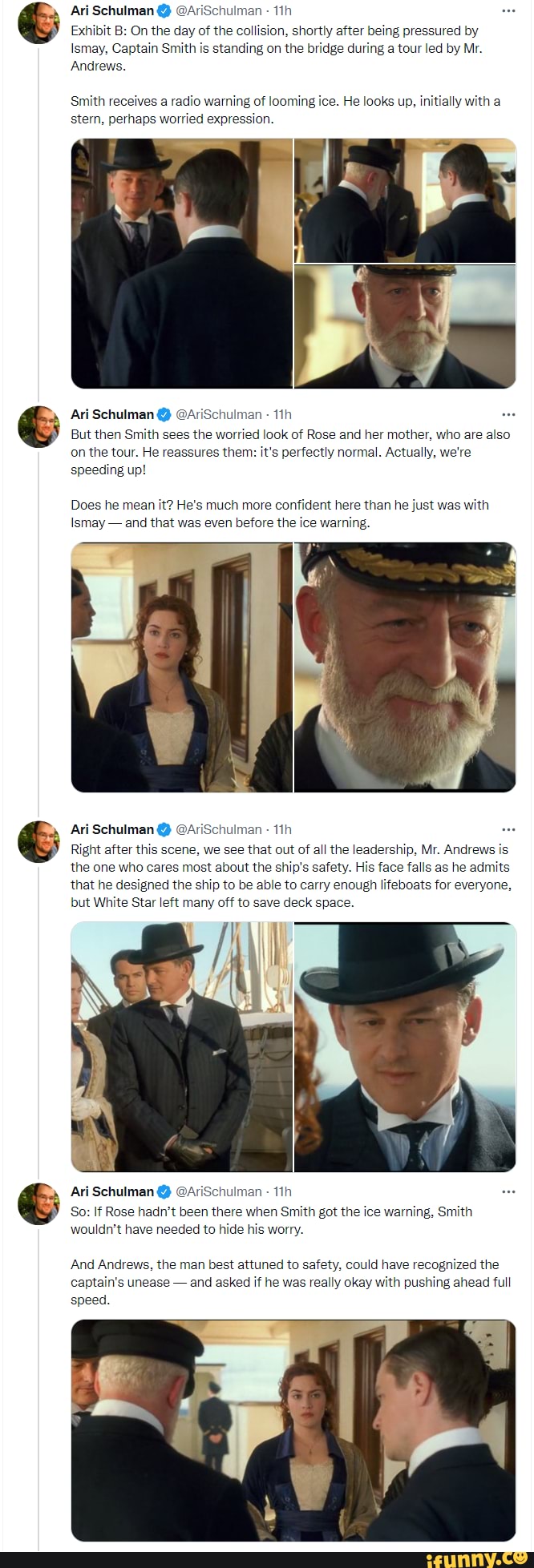The image size is (534, 1568).
Task: Open the bottom-right image in the "Exhibit B" tweet
Action: click(x=405, y=327)
